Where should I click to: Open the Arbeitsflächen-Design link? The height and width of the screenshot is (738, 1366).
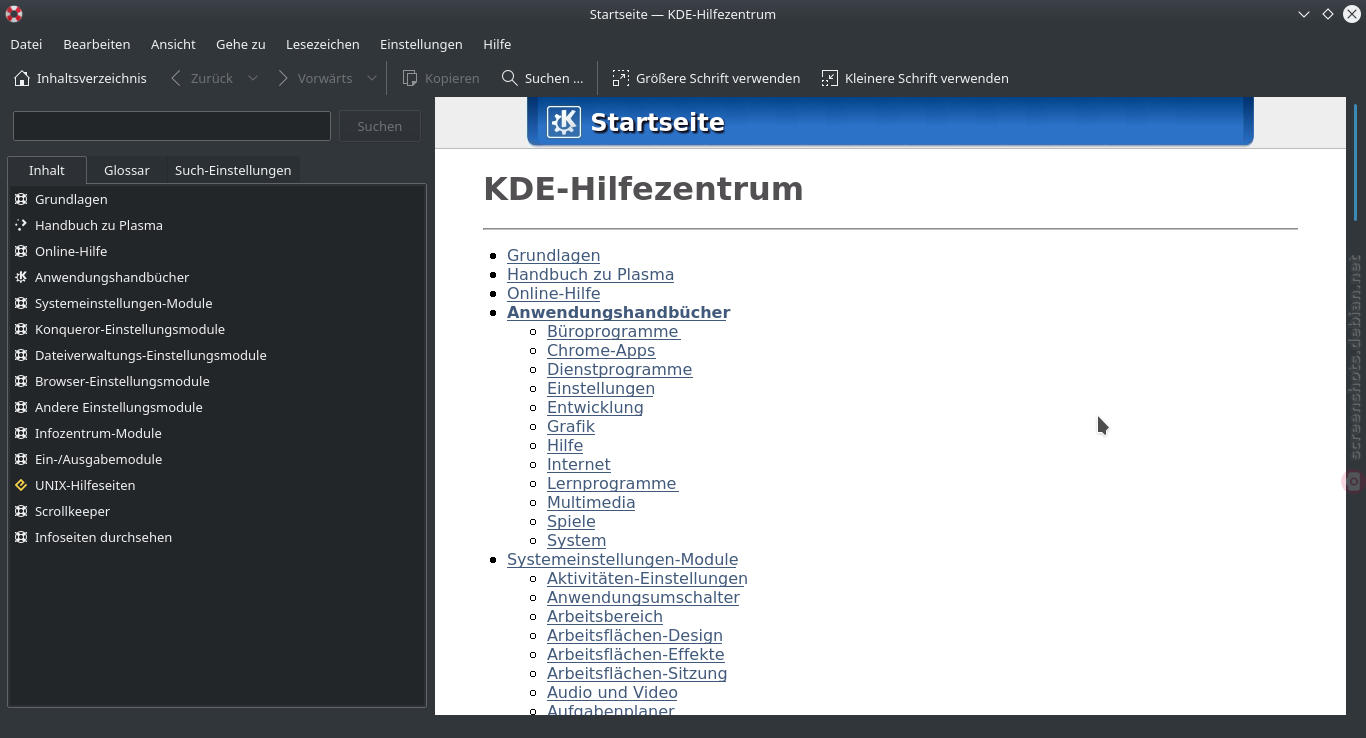click(x=634, y=635)
